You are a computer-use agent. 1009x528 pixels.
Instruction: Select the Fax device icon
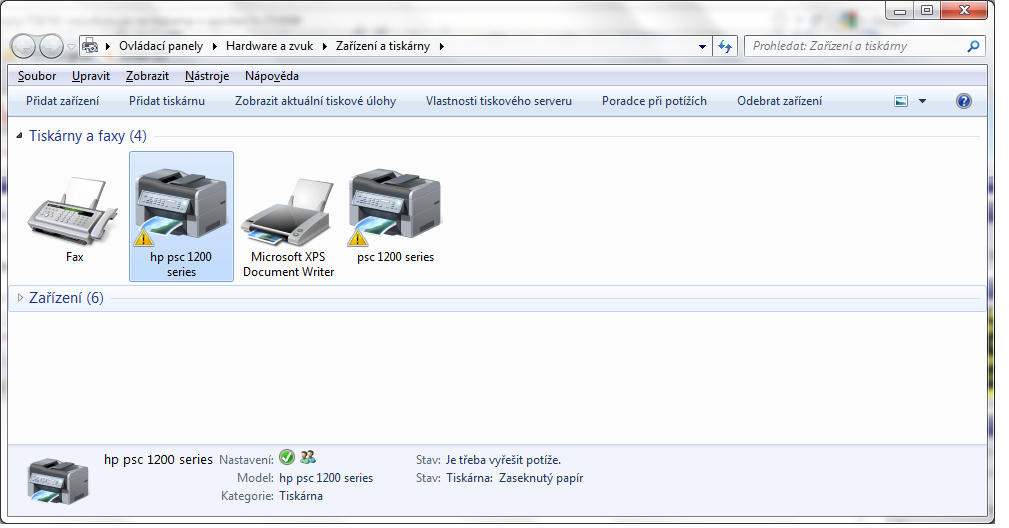coord(73,210)
